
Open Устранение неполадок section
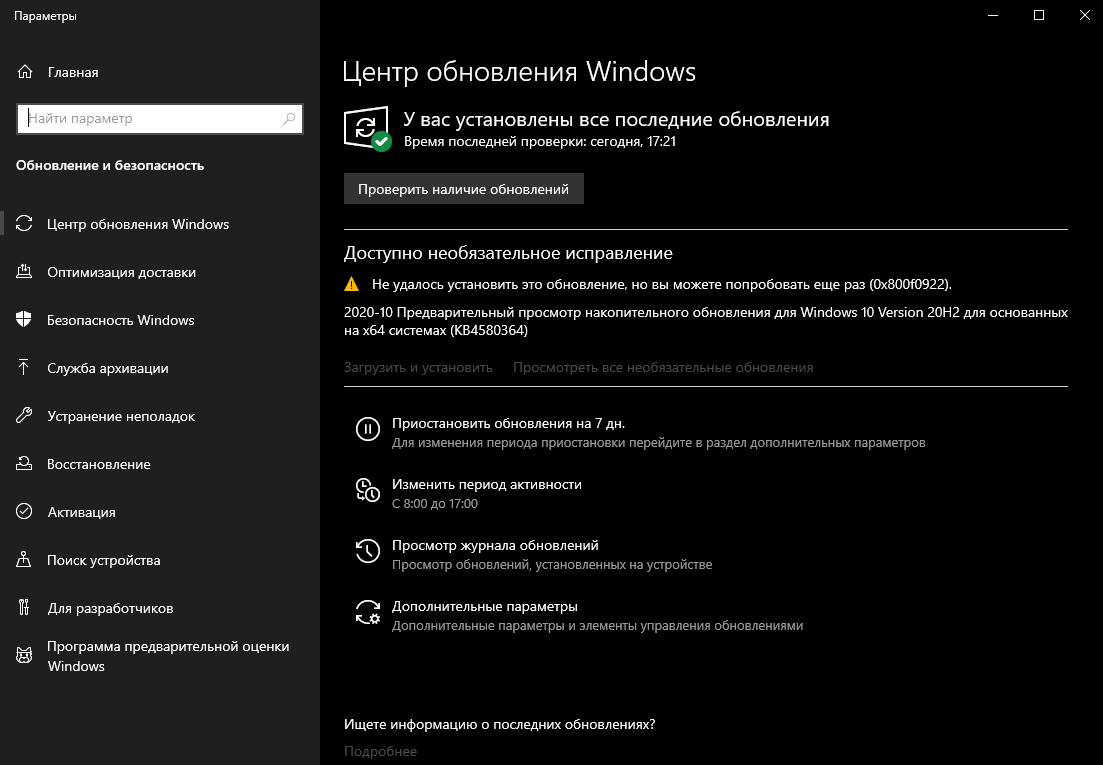[121, 416]
